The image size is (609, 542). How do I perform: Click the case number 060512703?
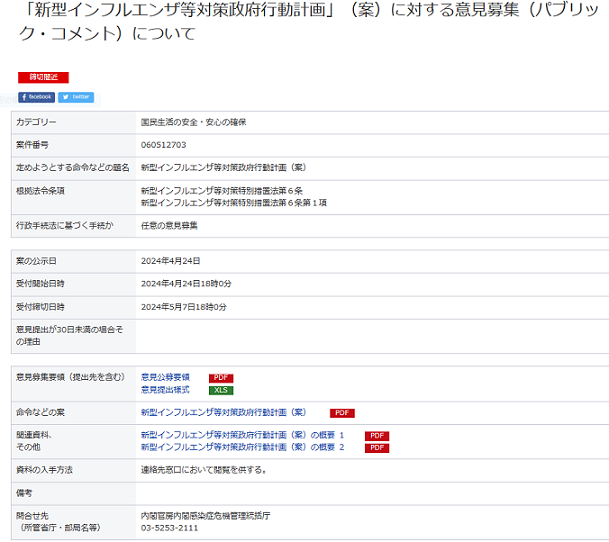coord(164,145)
